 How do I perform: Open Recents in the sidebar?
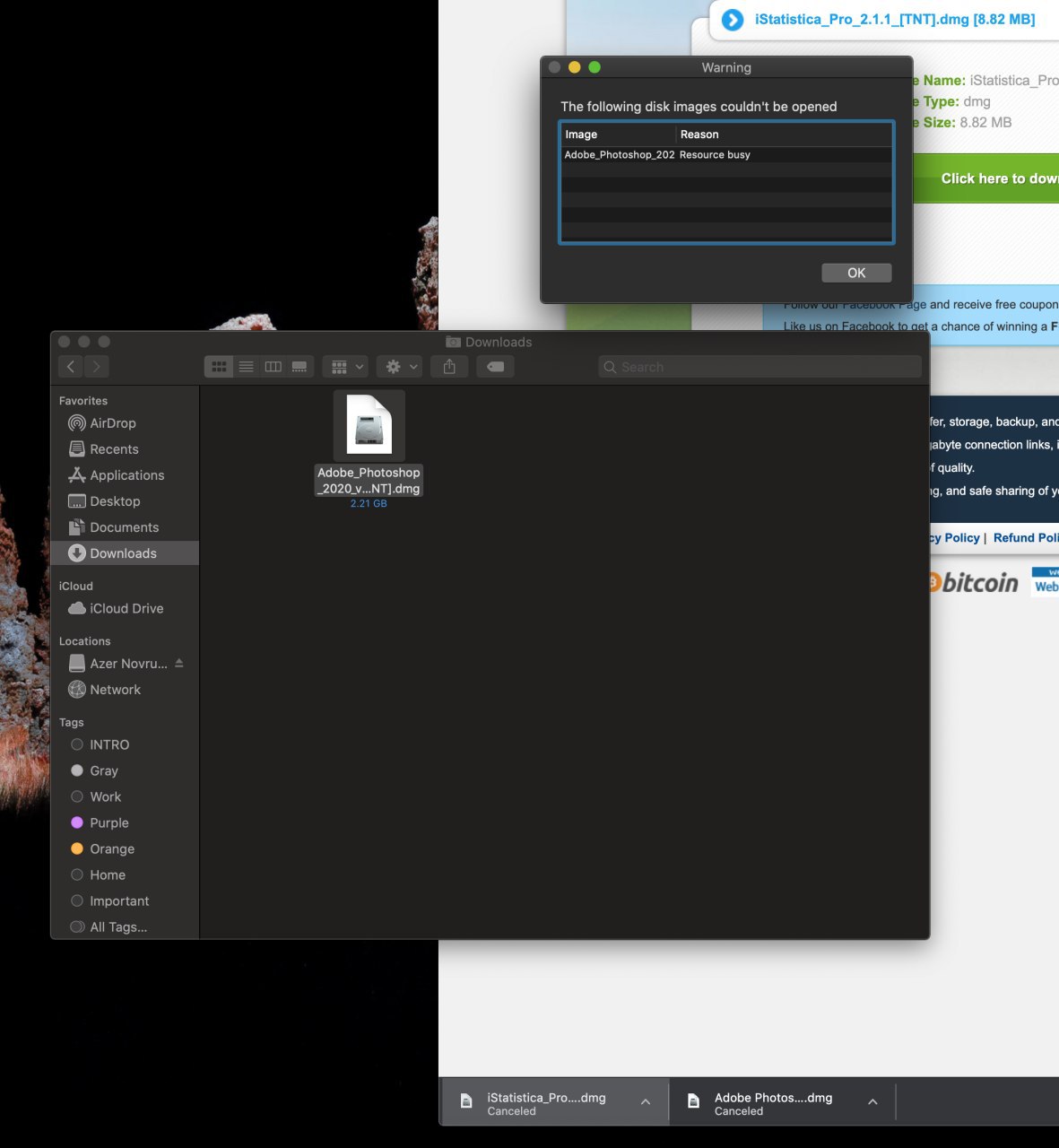tap(125, 449)
